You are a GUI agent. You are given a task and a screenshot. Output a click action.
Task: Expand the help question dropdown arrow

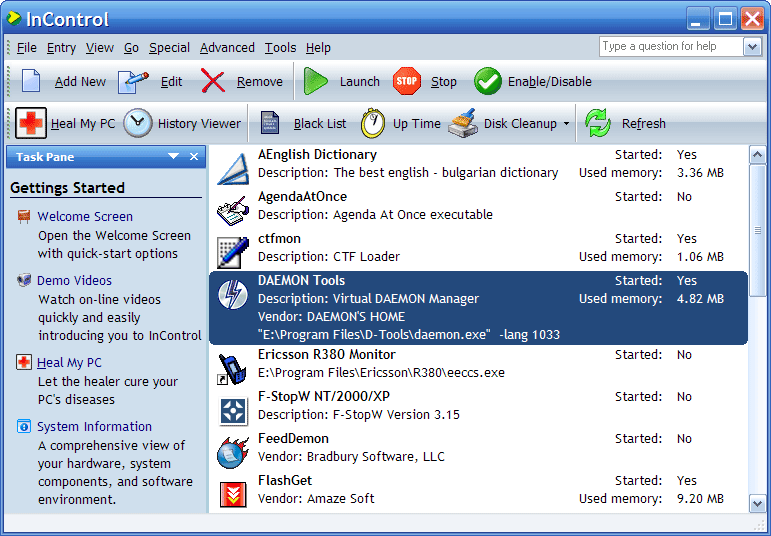coord(752,47)
